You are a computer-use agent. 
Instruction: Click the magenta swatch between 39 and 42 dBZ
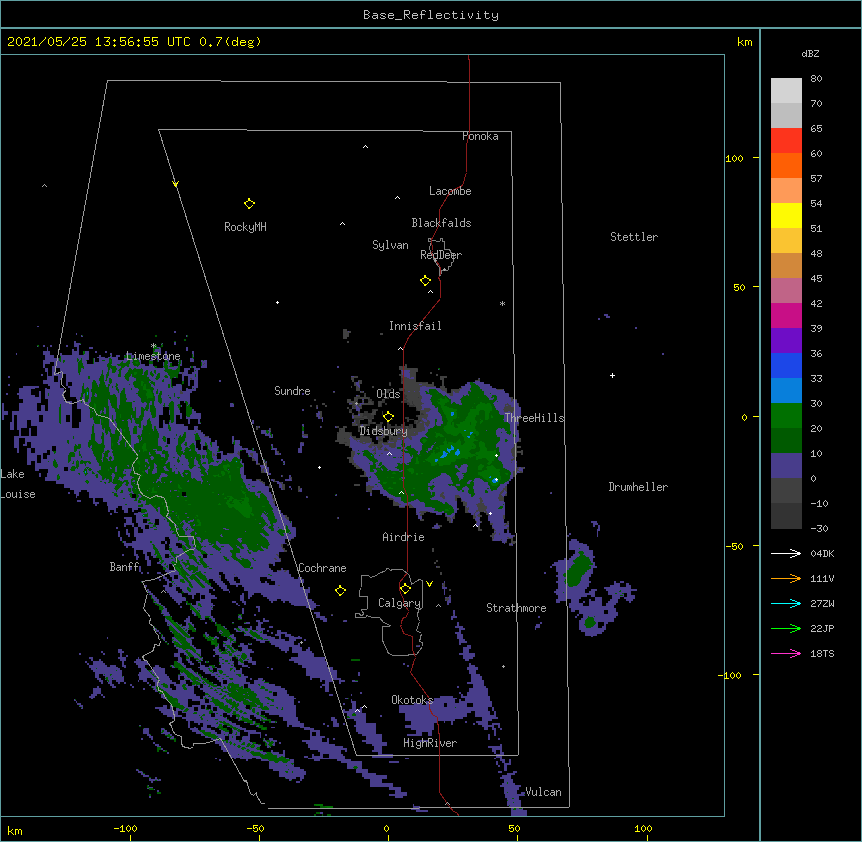pos(786,315)
